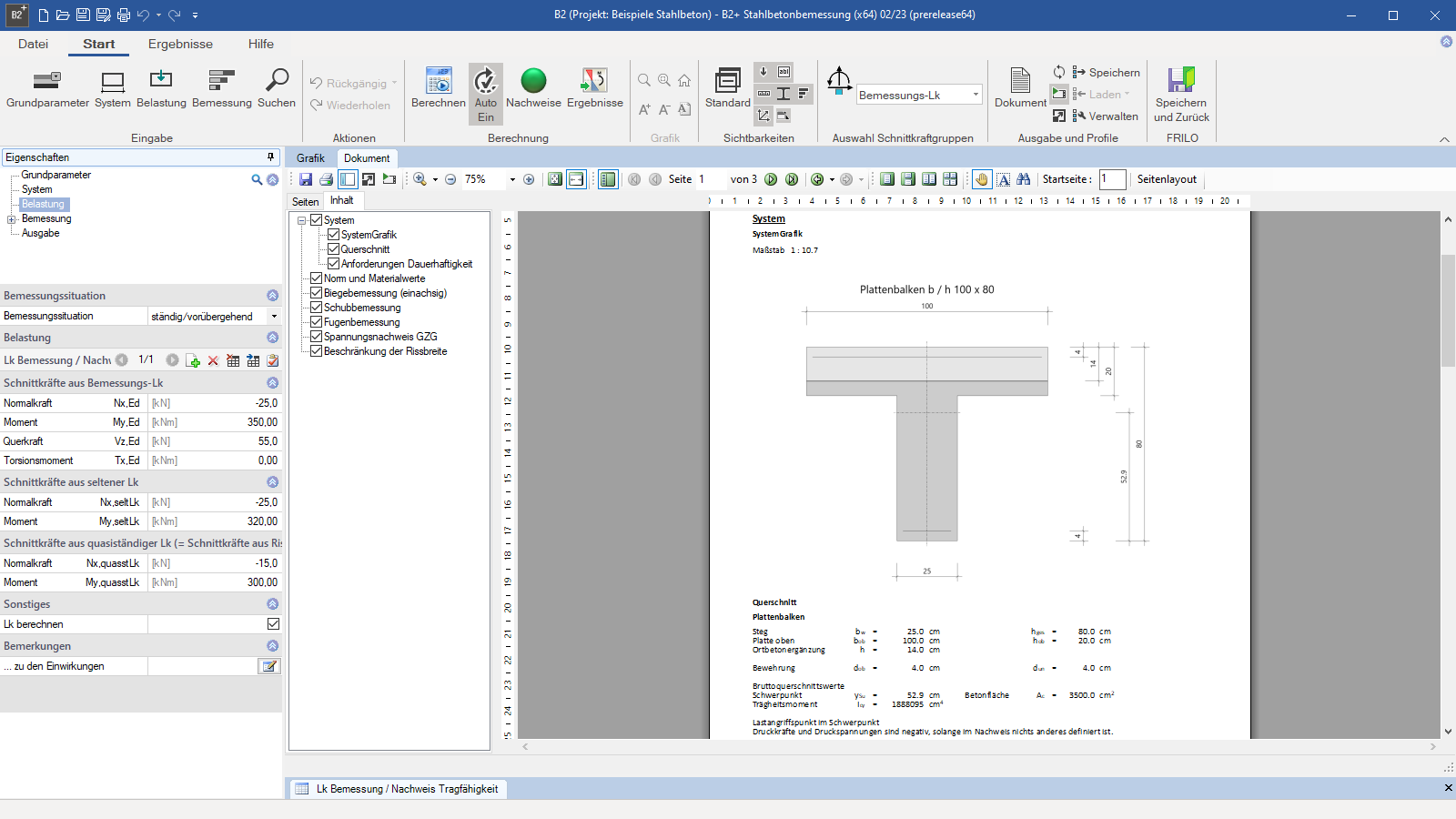The image size is (1456, 819).
Task: Click Speichern in Ausgabe und Profile
Action: click(1106, 73)
